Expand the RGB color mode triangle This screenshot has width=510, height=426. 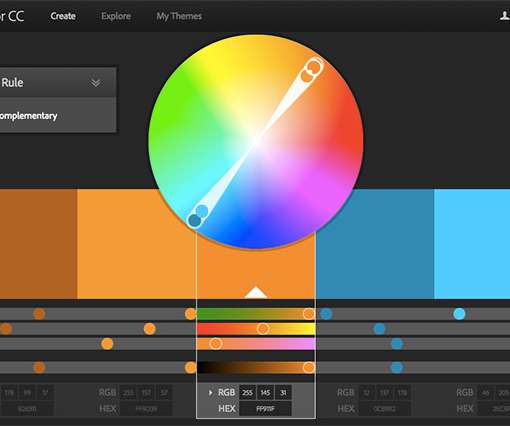pos(210,393)
